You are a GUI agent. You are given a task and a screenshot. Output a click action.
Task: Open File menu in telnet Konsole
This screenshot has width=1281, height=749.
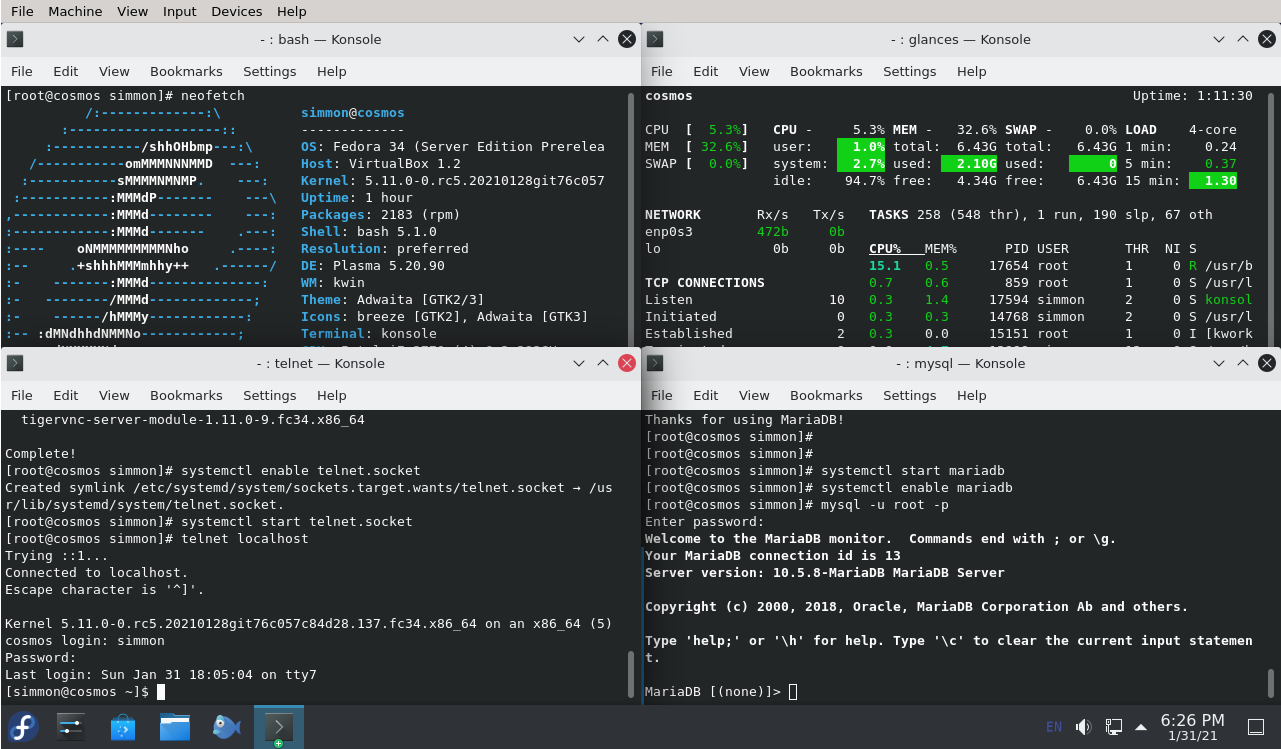[22, 396]
